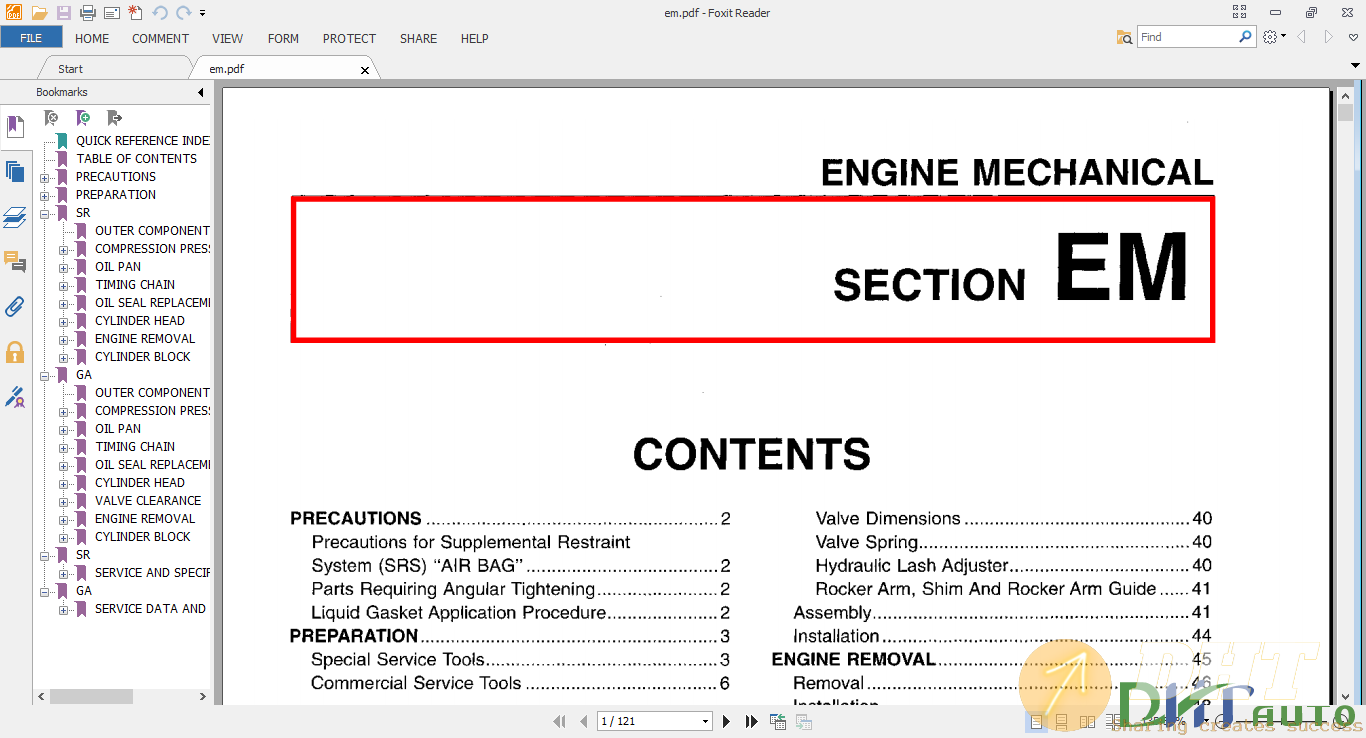Click the Save floppy disk icon
Screen dimensions: 1366x738
[x=64, y=13]
